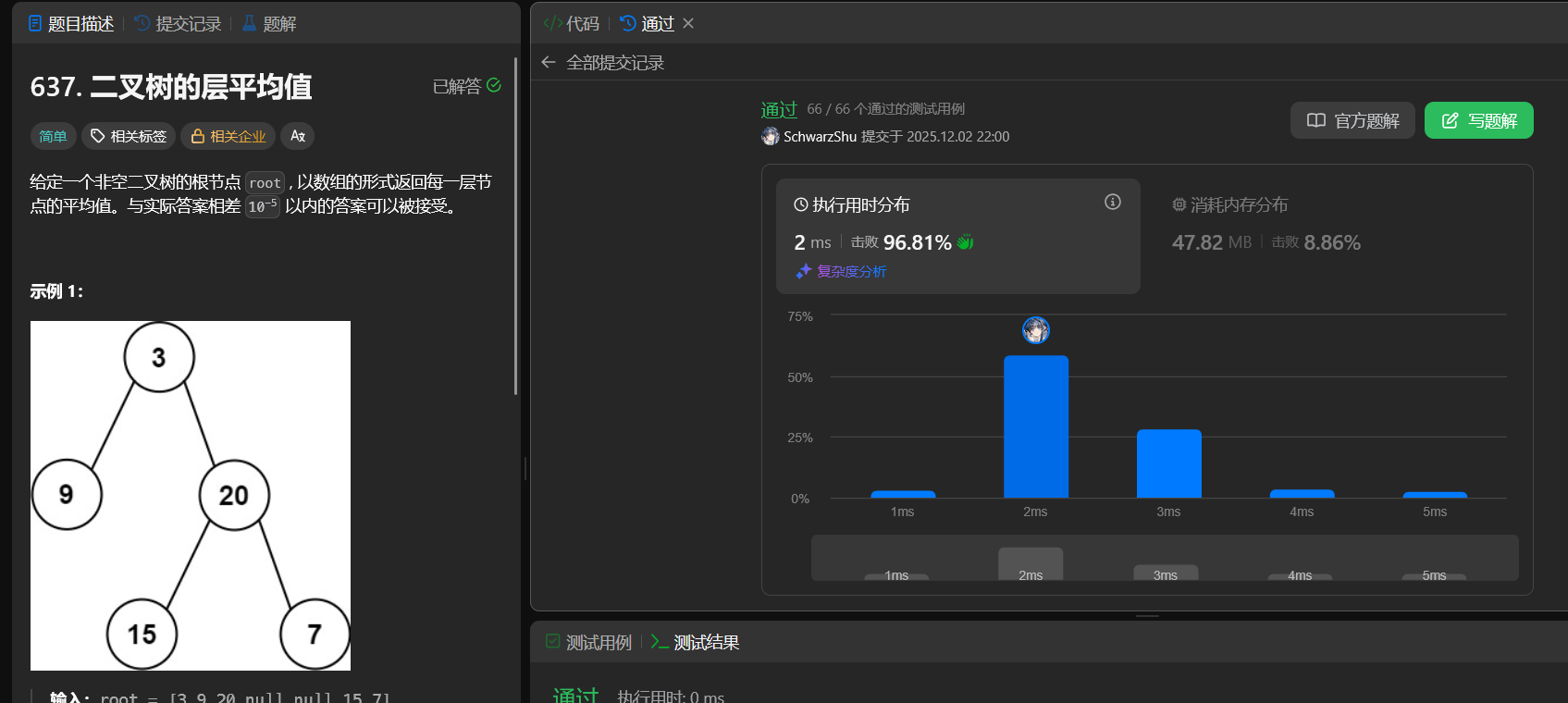Open the 测试用例 tab
Image resolution: width=1568 pixels, height=703 pixels.
tap(589, 642)
